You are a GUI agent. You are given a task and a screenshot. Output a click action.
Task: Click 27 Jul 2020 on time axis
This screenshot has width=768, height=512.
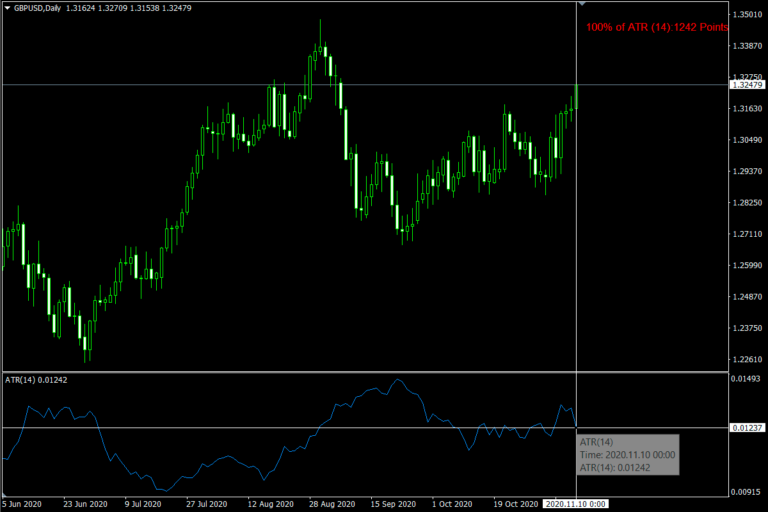pos(206,504)
